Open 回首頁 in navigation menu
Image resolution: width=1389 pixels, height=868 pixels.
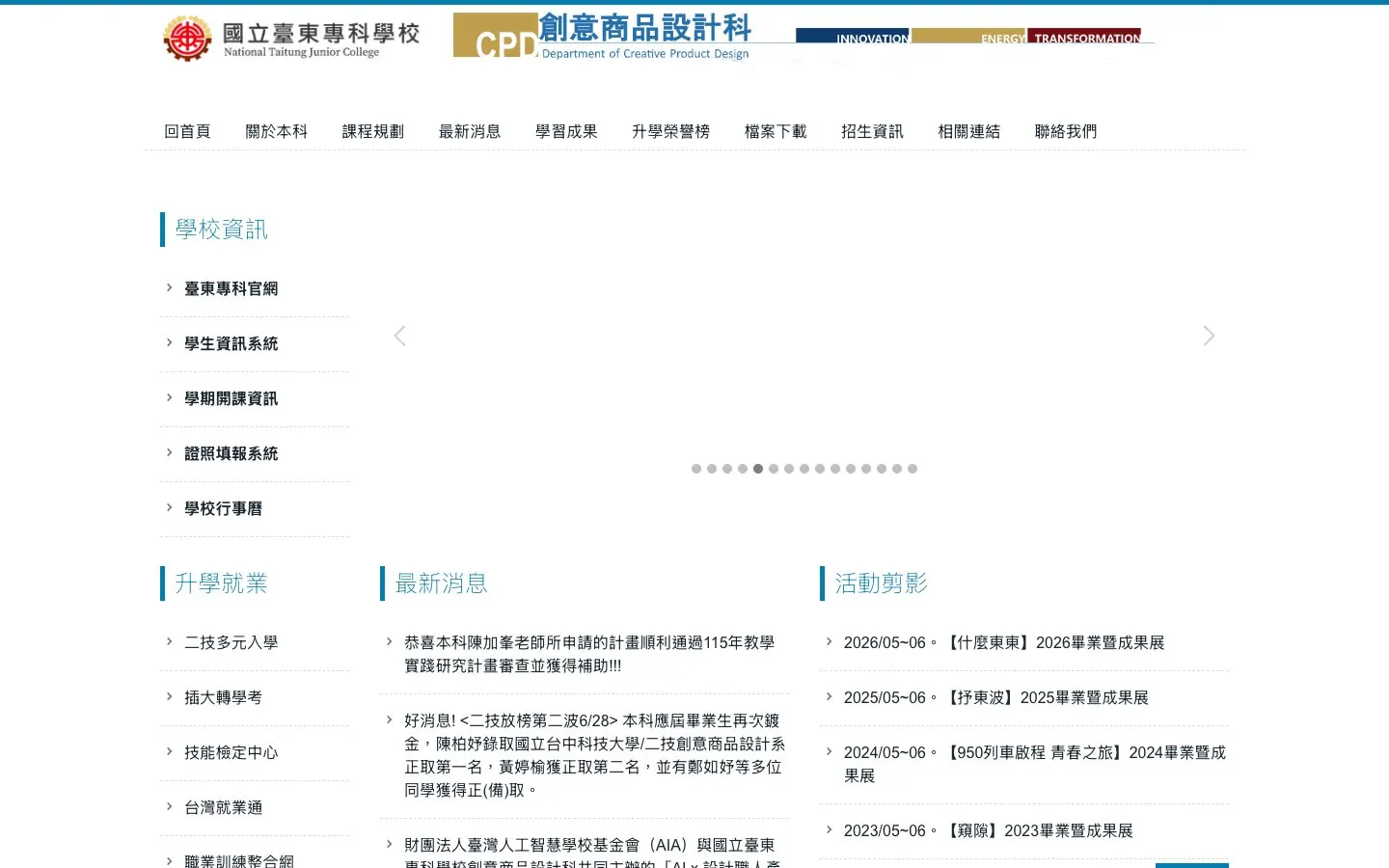click(187, 131)
